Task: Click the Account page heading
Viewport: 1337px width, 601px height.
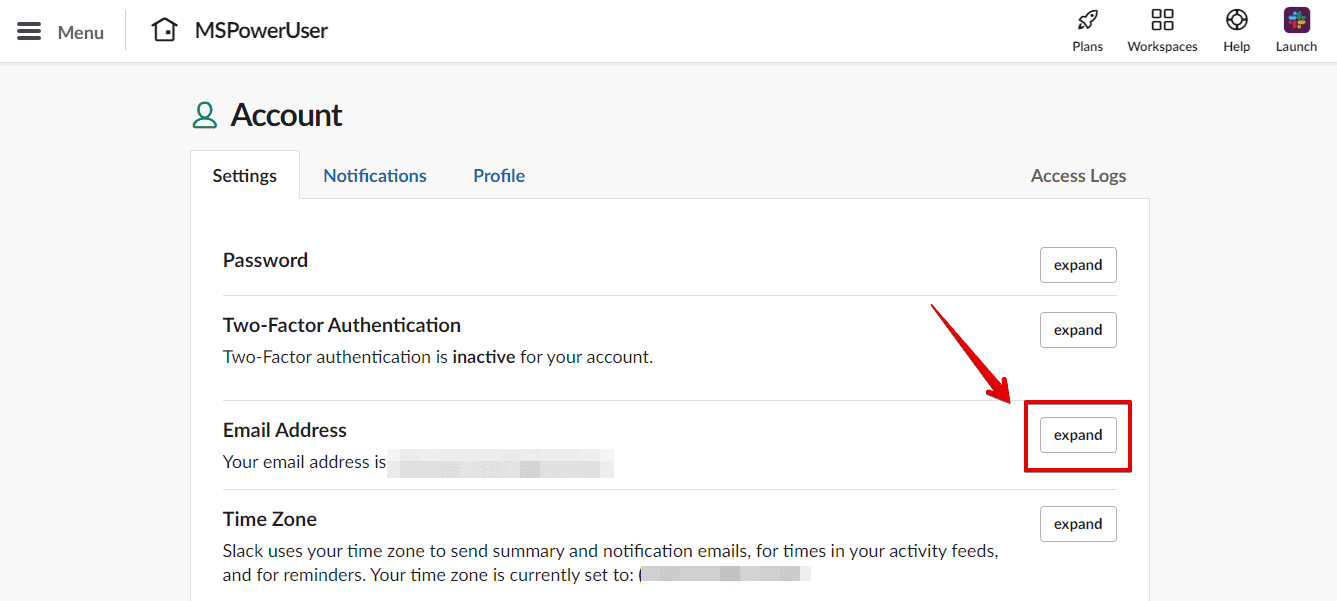Action: point(286,115)
